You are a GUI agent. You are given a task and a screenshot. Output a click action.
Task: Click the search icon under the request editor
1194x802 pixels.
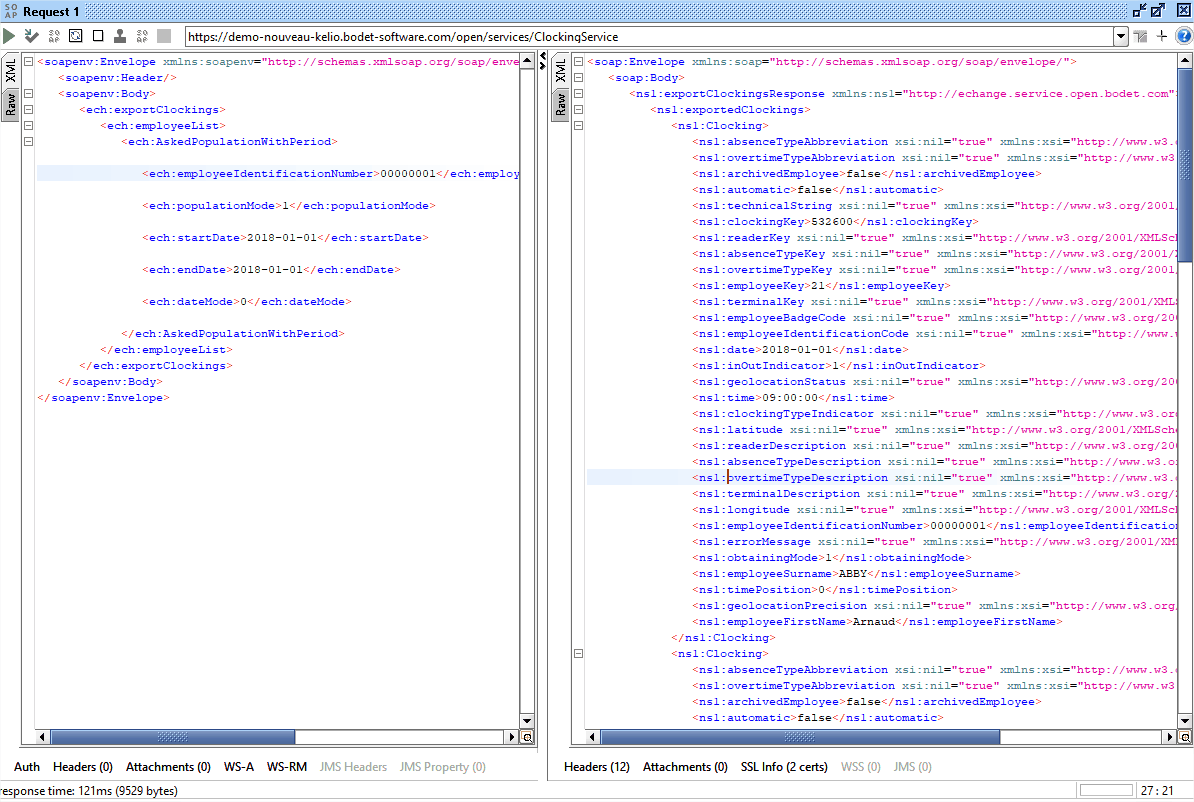pyautogui.click(x=527, y=737)
